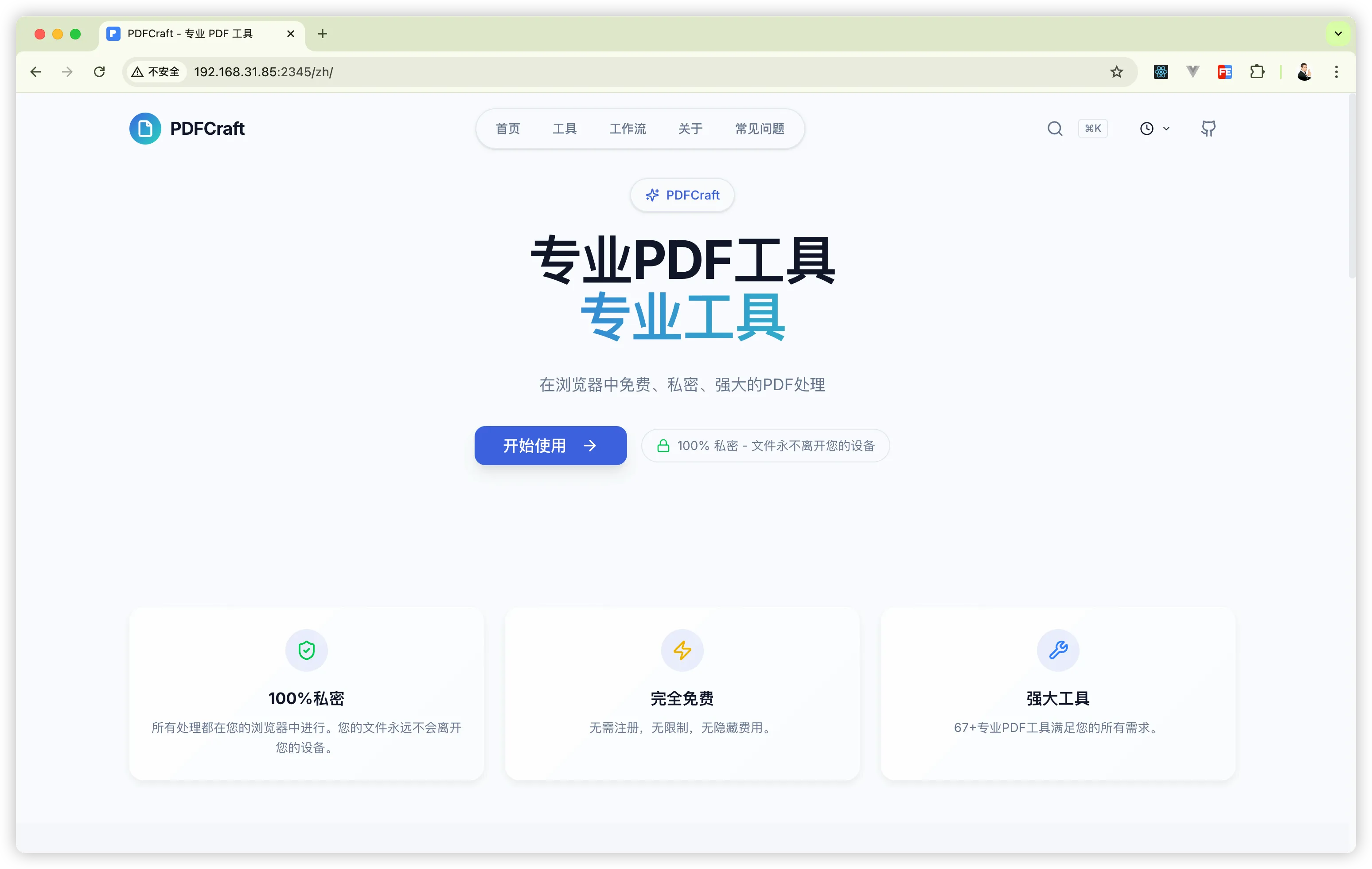Image resolution: width=1372 pixels, height=869 pixels.
Task: Click the wrench icon for 强大工具
Action: [1058, 650]
